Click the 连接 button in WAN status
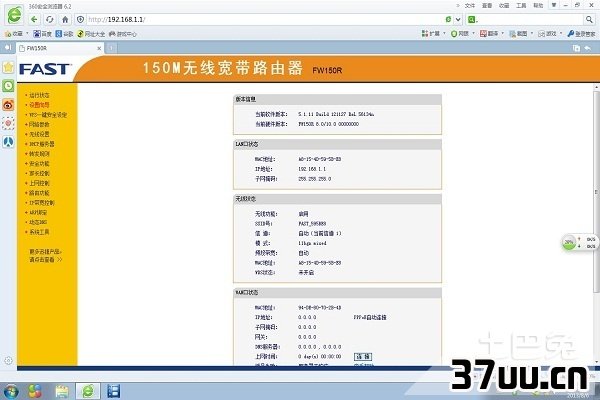600x400 pixels. click(x=363, y=357)
